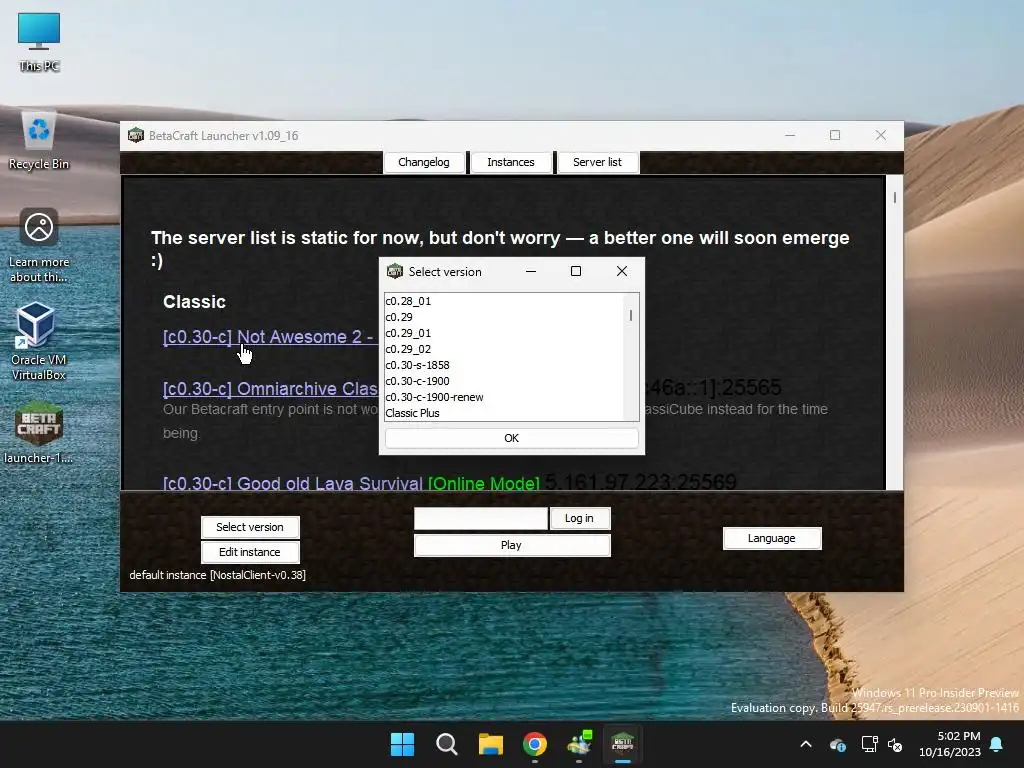The width and height of the screenshot is (1024, 768).
Task: Select version c0.29_02 in list
Action: click(504, 349)
